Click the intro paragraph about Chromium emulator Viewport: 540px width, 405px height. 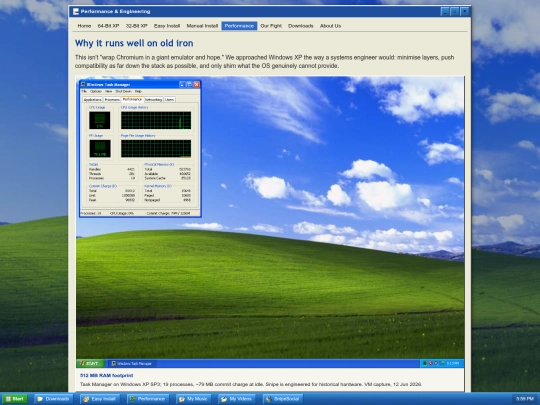(264, 62)
